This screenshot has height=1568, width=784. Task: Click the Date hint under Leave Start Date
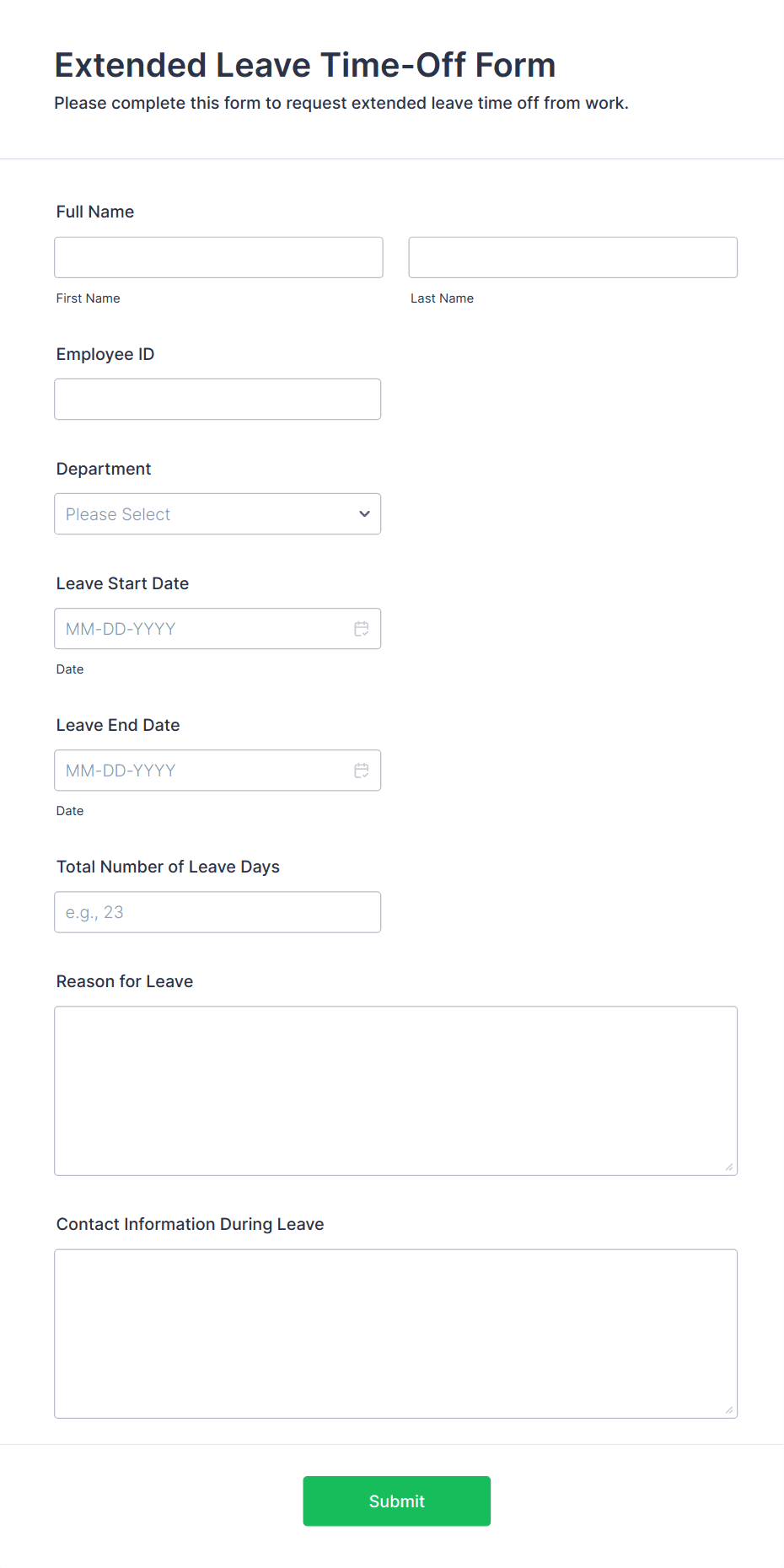(70, 669)
